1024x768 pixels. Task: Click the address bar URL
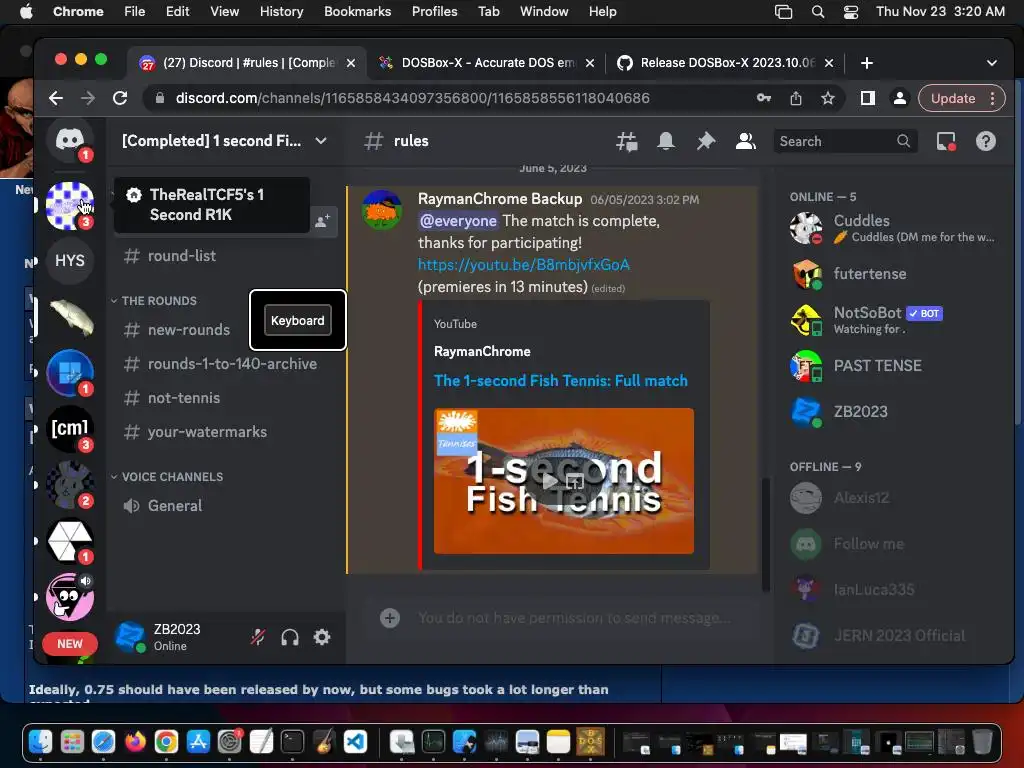(x=413, y=98)
